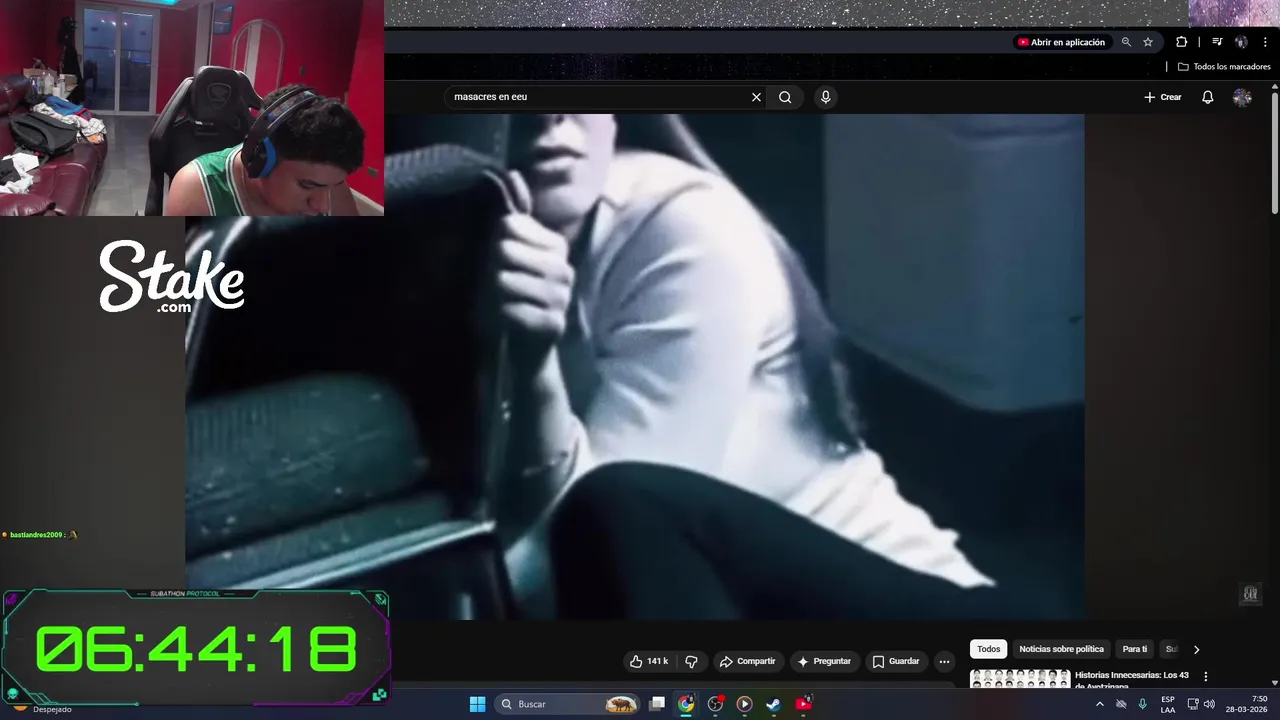The image size is (1280, 720).
Task: Dislike the video with thumbs down
Action: (691, 661)
